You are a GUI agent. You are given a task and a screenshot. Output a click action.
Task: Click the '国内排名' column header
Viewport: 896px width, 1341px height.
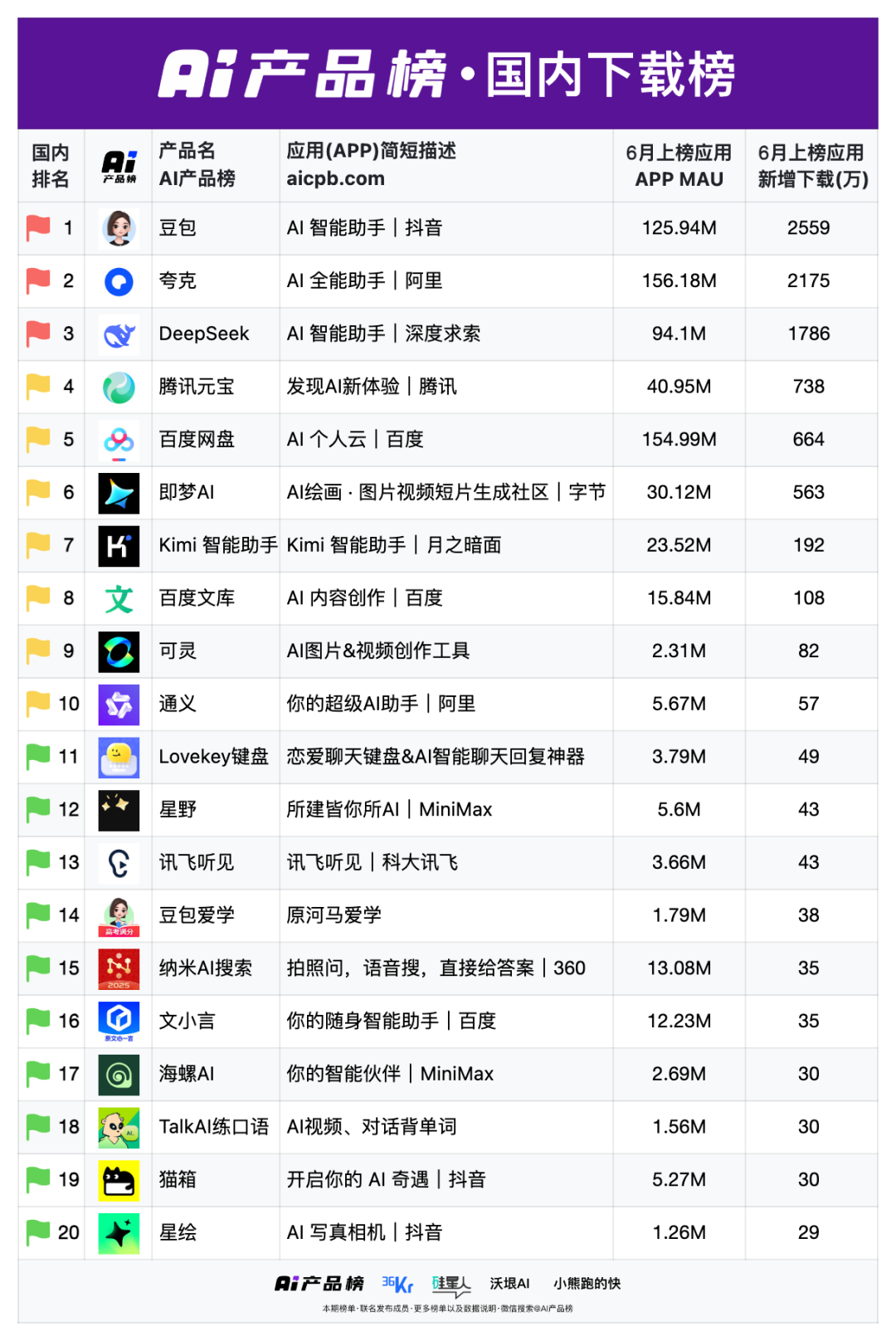click(x=51, y=166)
